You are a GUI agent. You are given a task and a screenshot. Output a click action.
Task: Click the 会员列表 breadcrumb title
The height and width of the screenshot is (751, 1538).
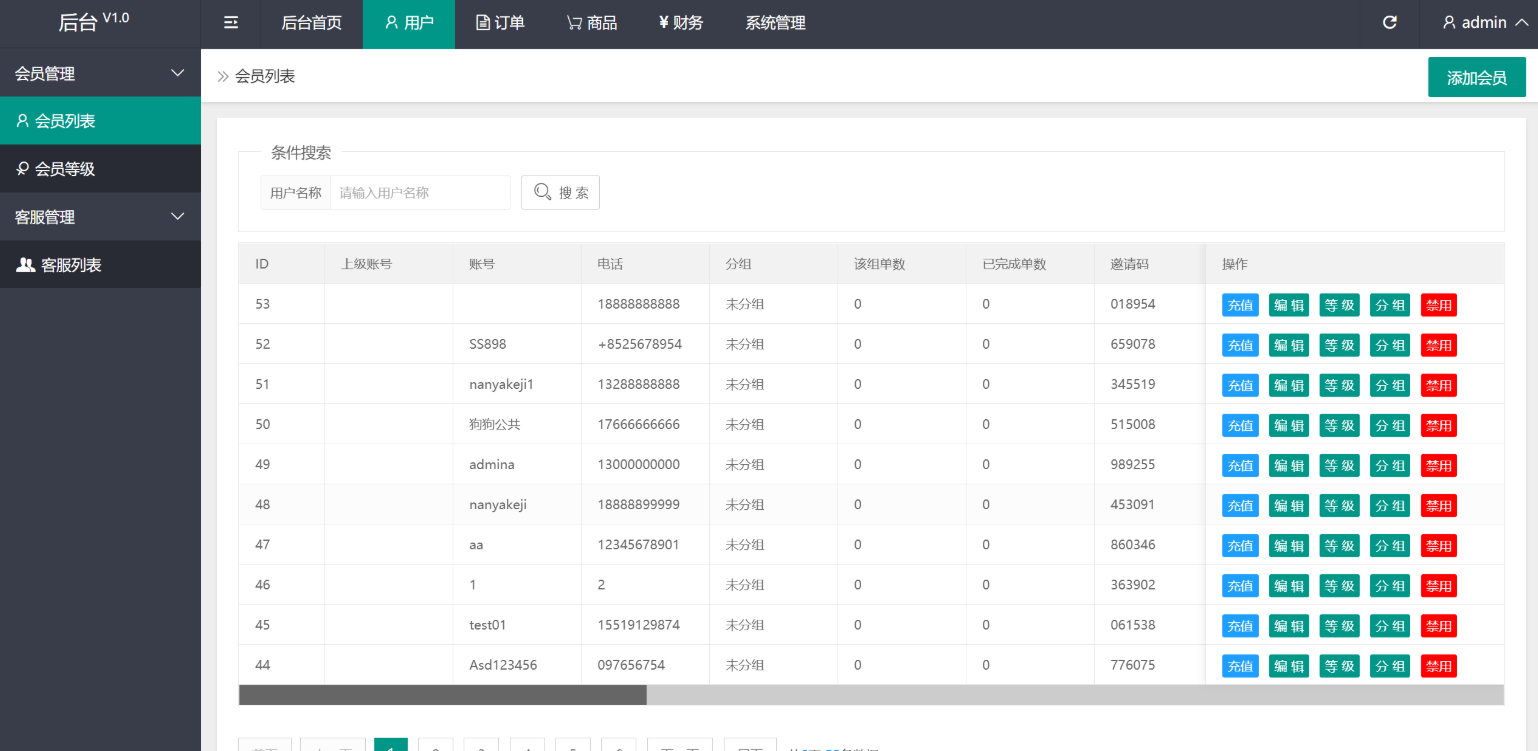point(265,76)
